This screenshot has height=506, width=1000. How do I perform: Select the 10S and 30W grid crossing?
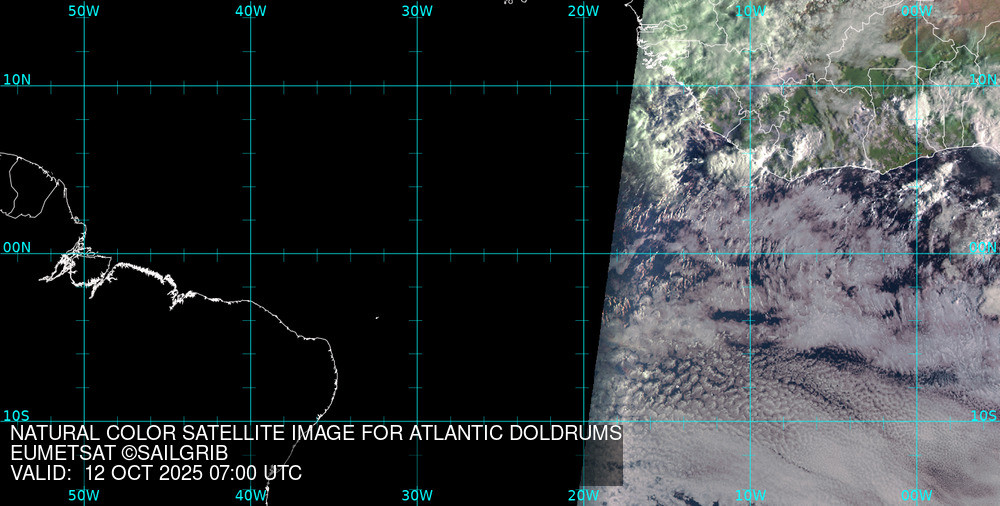click(417, 421)
